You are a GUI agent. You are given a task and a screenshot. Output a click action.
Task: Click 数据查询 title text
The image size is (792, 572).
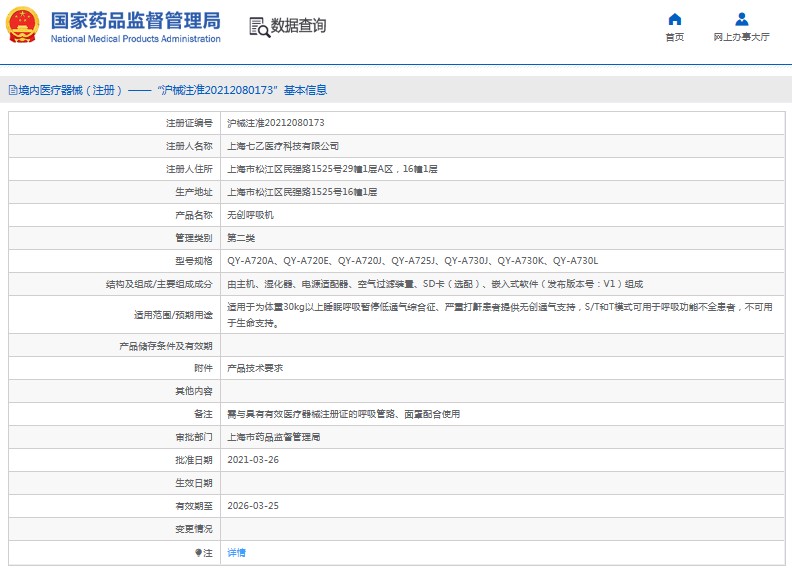[x=299, y=25]
